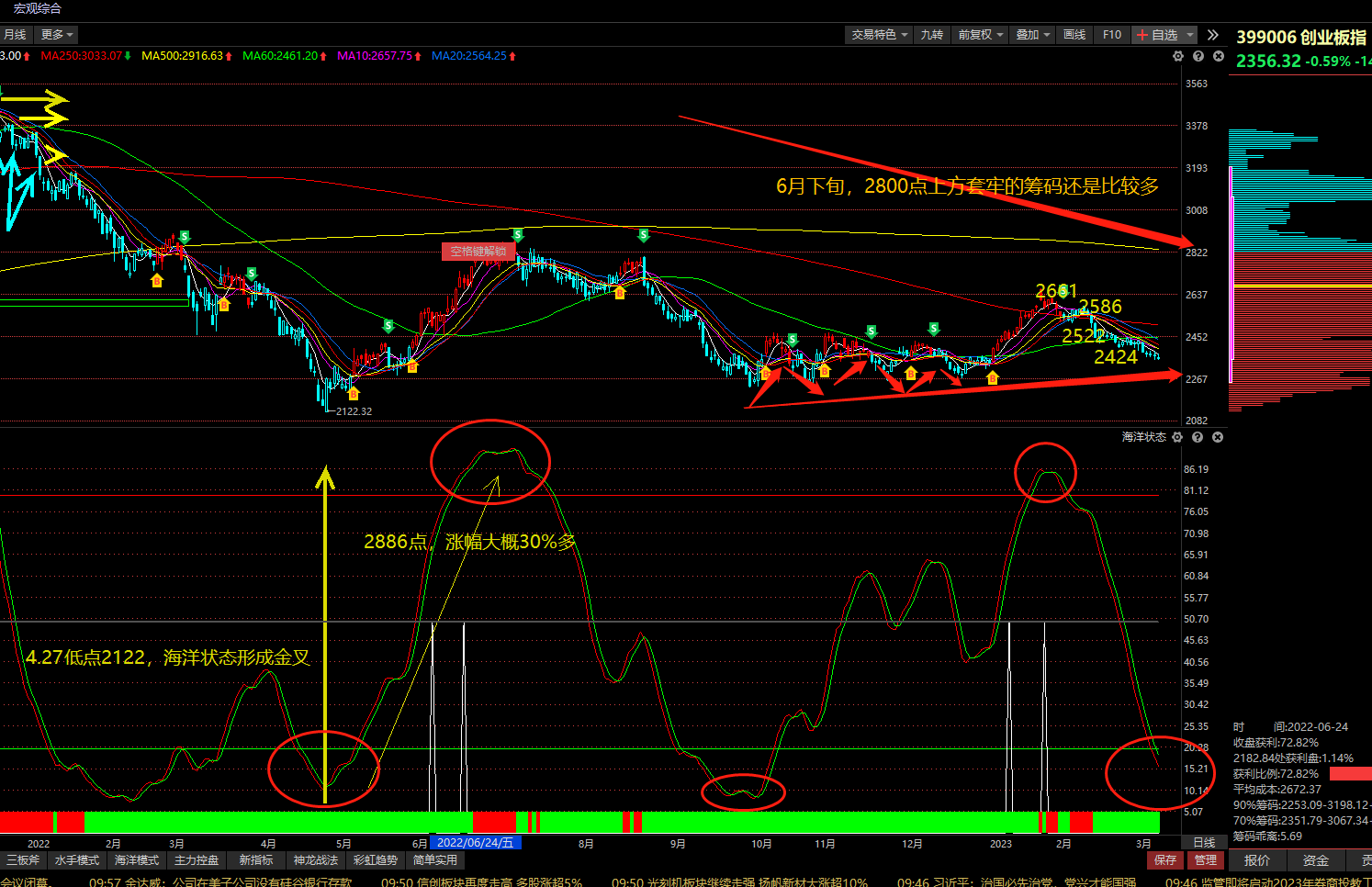The width and height of the screenshot is (1372, 887).
Task: Open 叠加 overlay dropdown
Action: [x=1033, y=35]
